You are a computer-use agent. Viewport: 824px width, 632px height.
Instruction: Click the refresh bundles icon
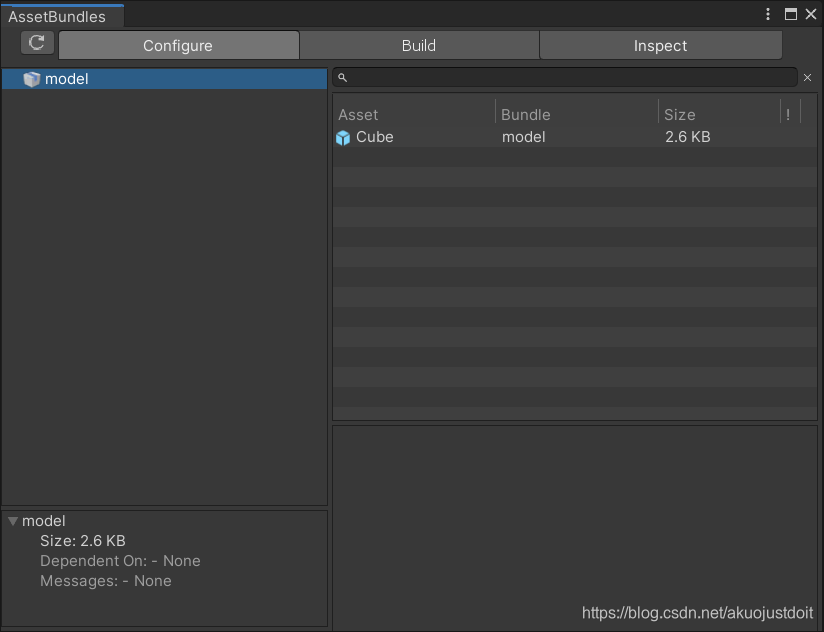(x=37, y=43)
